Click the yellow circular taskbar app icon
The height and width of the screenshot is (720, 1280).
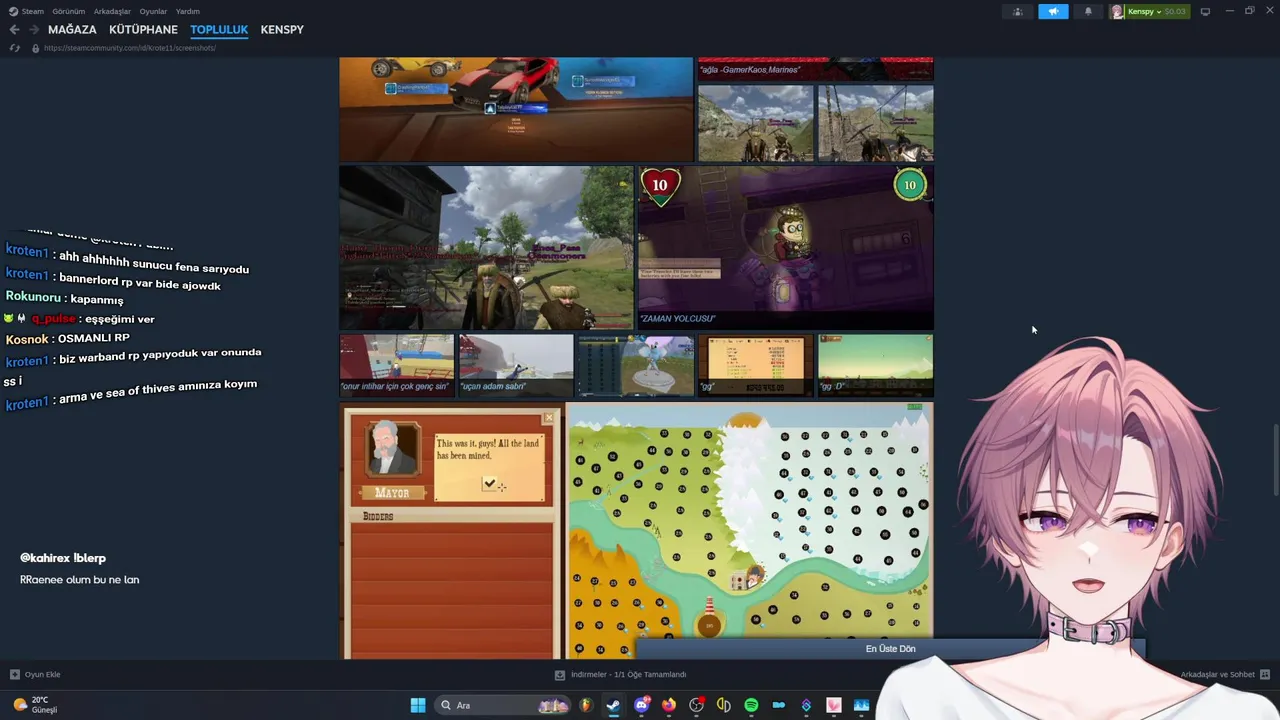click(724, 705)
